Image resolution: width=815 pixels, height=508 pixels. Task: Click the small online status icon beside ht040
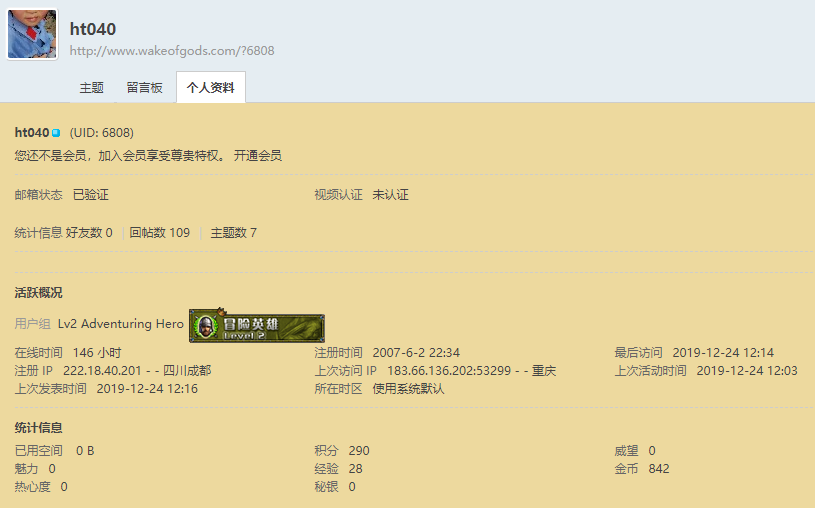point(56,133)
